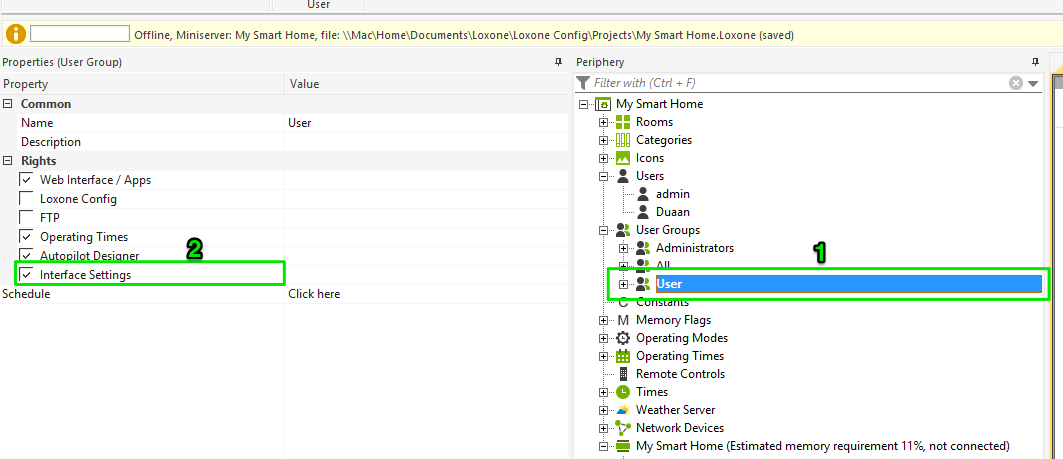Click the Categories icon in tree

[623, 140]
